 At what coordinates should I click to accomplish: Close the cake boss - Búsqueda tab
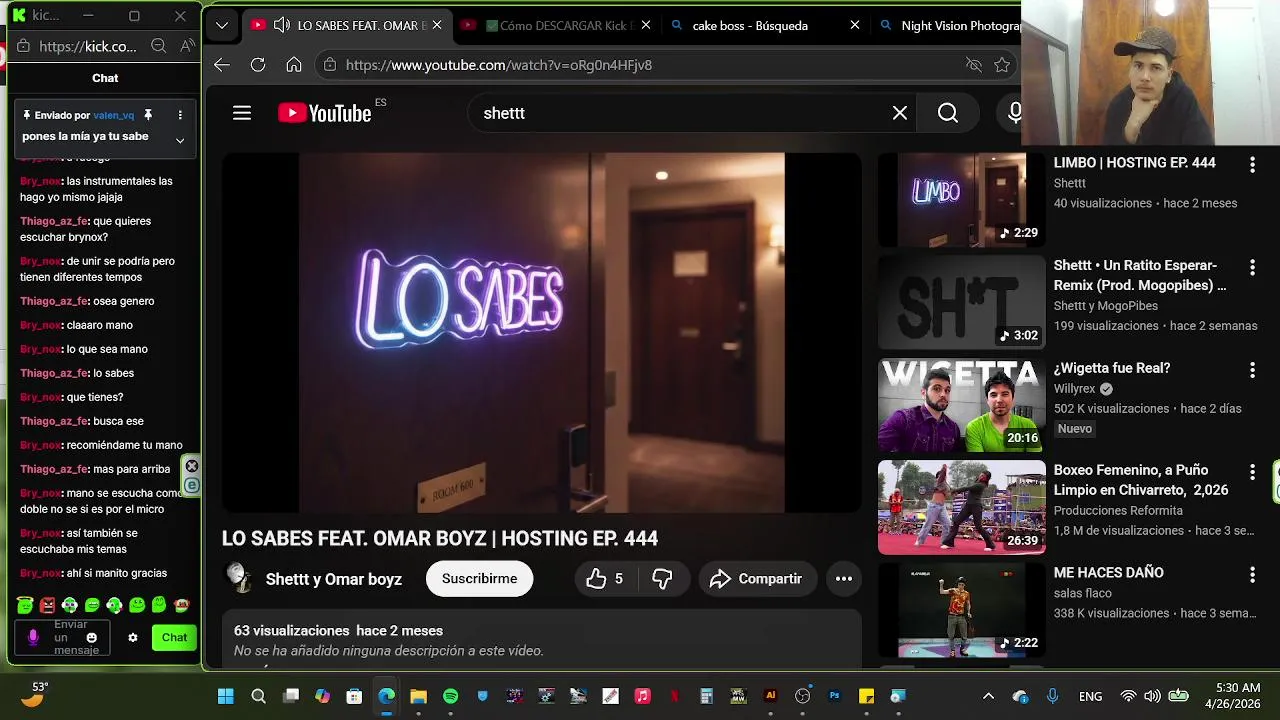click(855, 25)
